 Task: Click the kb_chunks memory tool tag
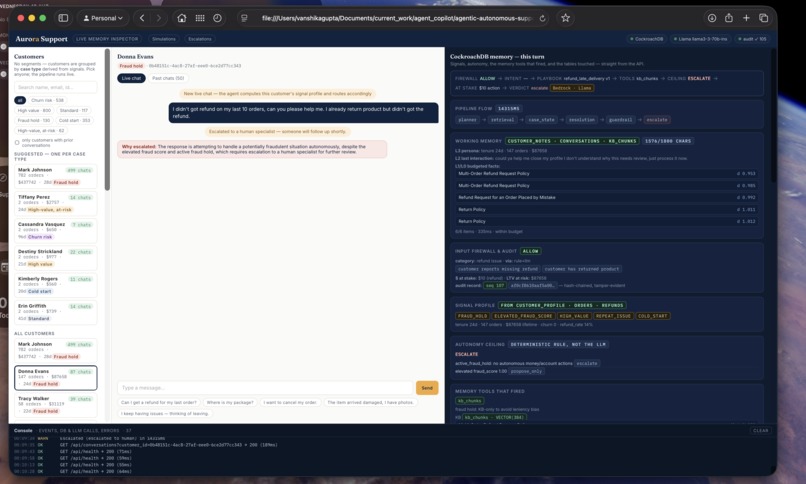point(469,401)
